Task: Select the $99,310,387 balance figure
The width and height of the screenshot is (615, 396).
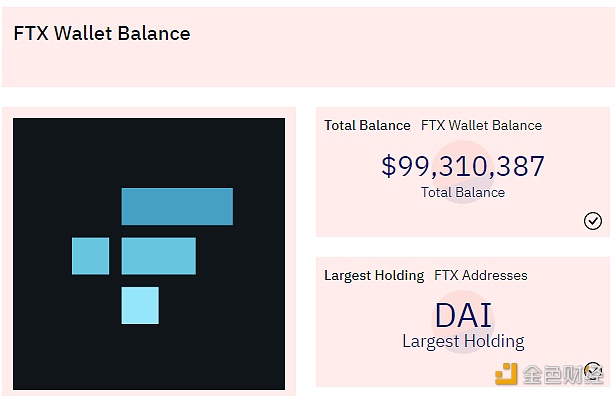Action: (463, 166)
